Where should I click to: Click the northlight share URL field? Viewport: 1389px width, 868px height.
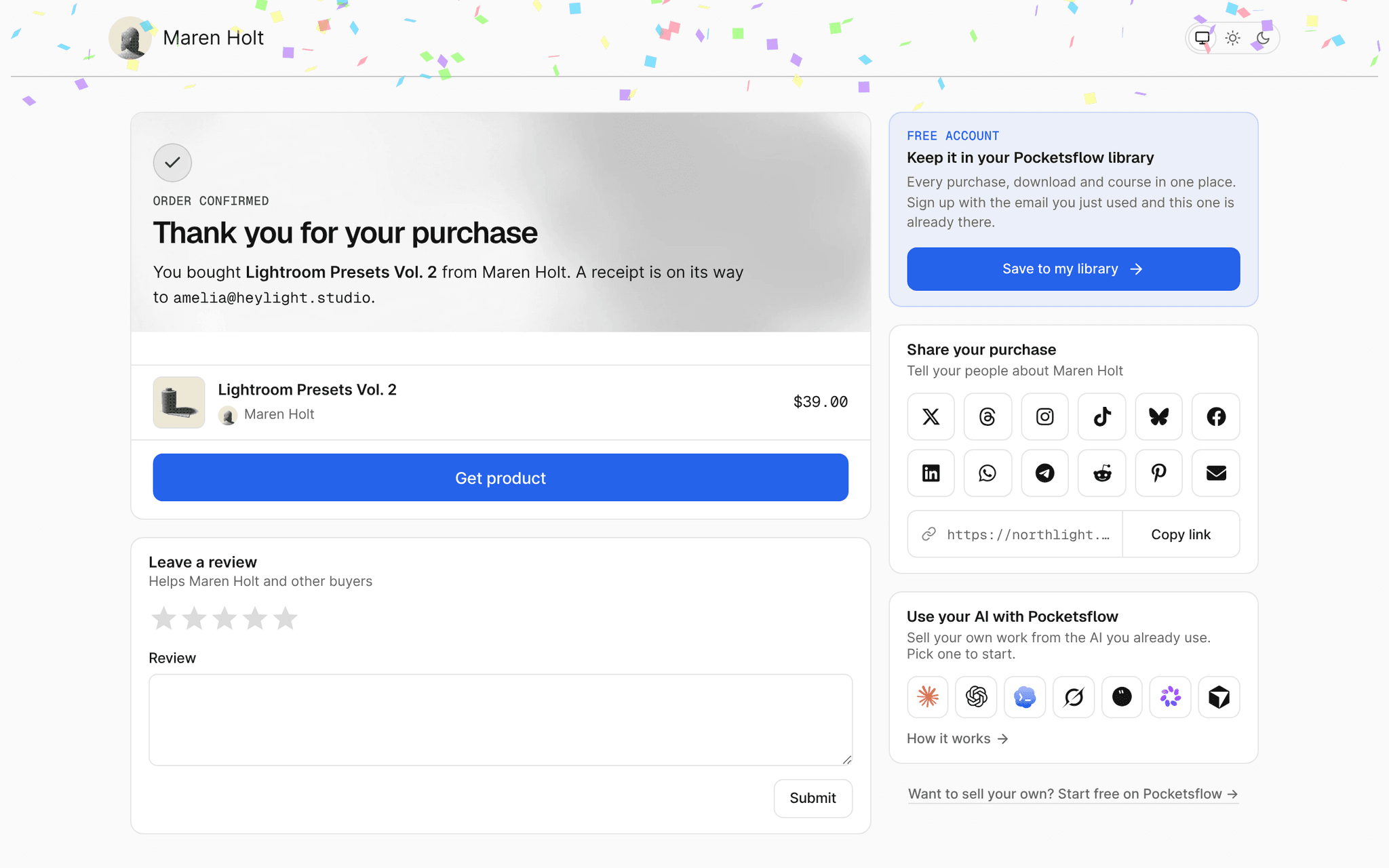(1015, 534)
